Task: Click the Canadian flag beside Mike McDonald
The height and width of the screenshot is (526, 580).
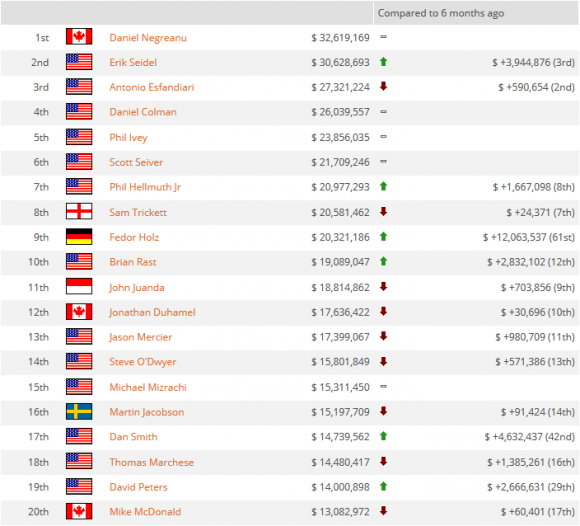Action: [79, 511]
